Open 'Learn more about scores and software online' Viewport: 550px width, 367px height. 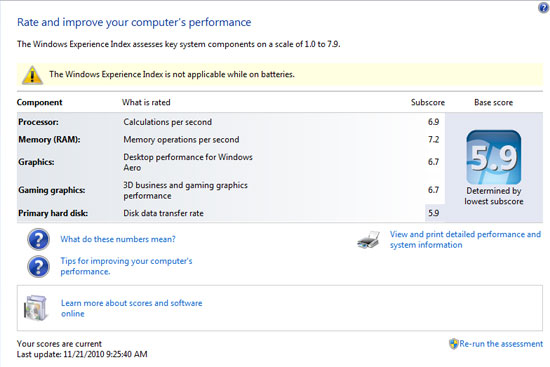click(x=132, y=308)
